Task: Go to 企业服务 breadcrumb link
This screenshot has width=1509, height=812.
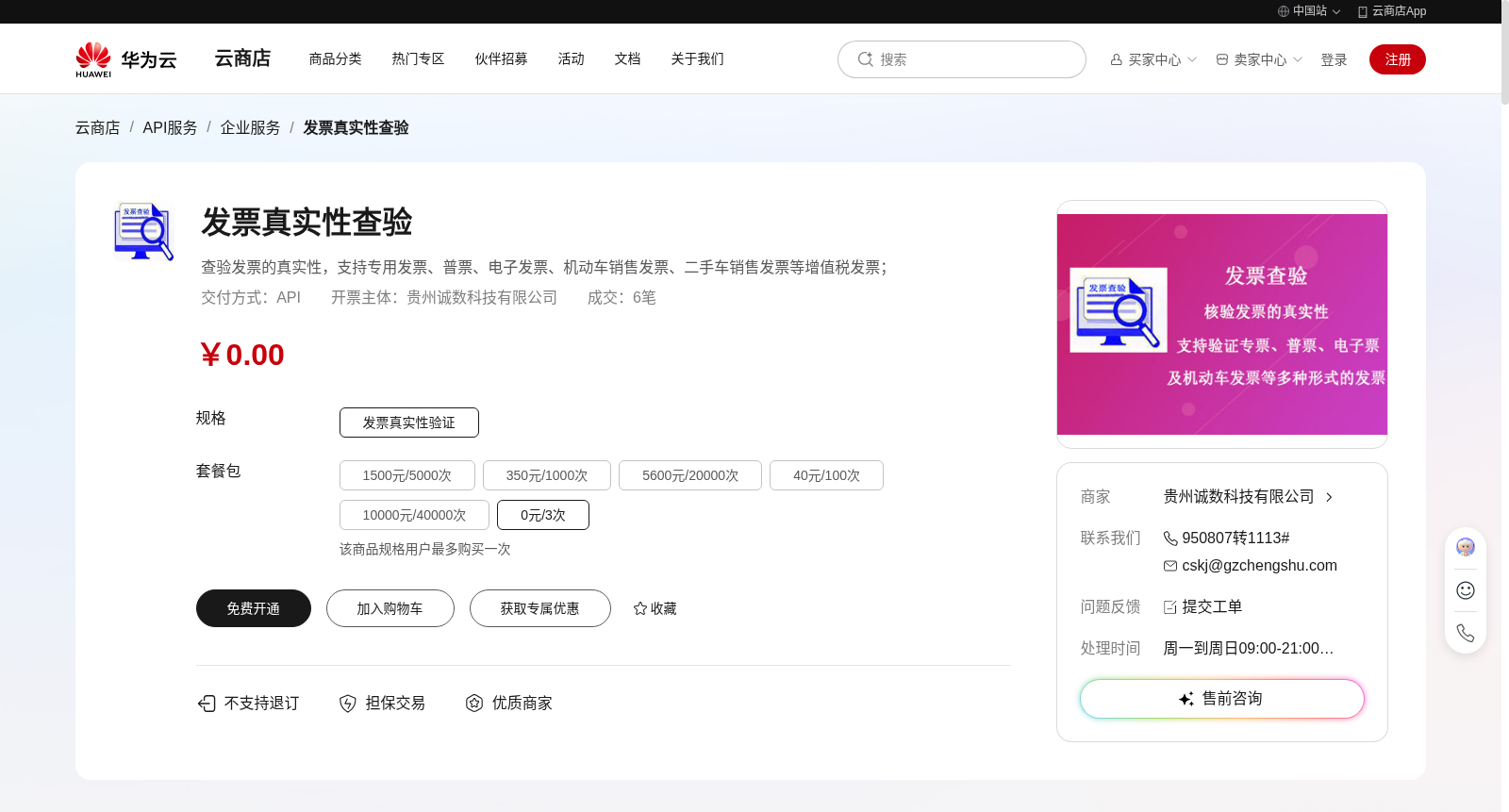Action: [x=250, y=127]
